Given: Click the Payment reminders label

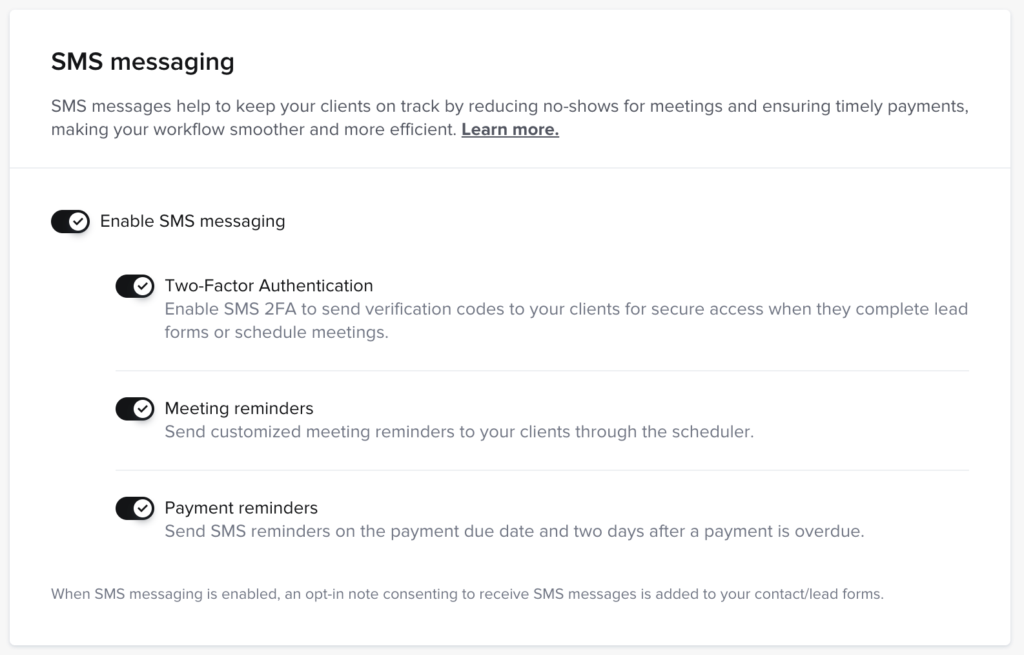Looking at the screenshot, I should coord(241,508).
